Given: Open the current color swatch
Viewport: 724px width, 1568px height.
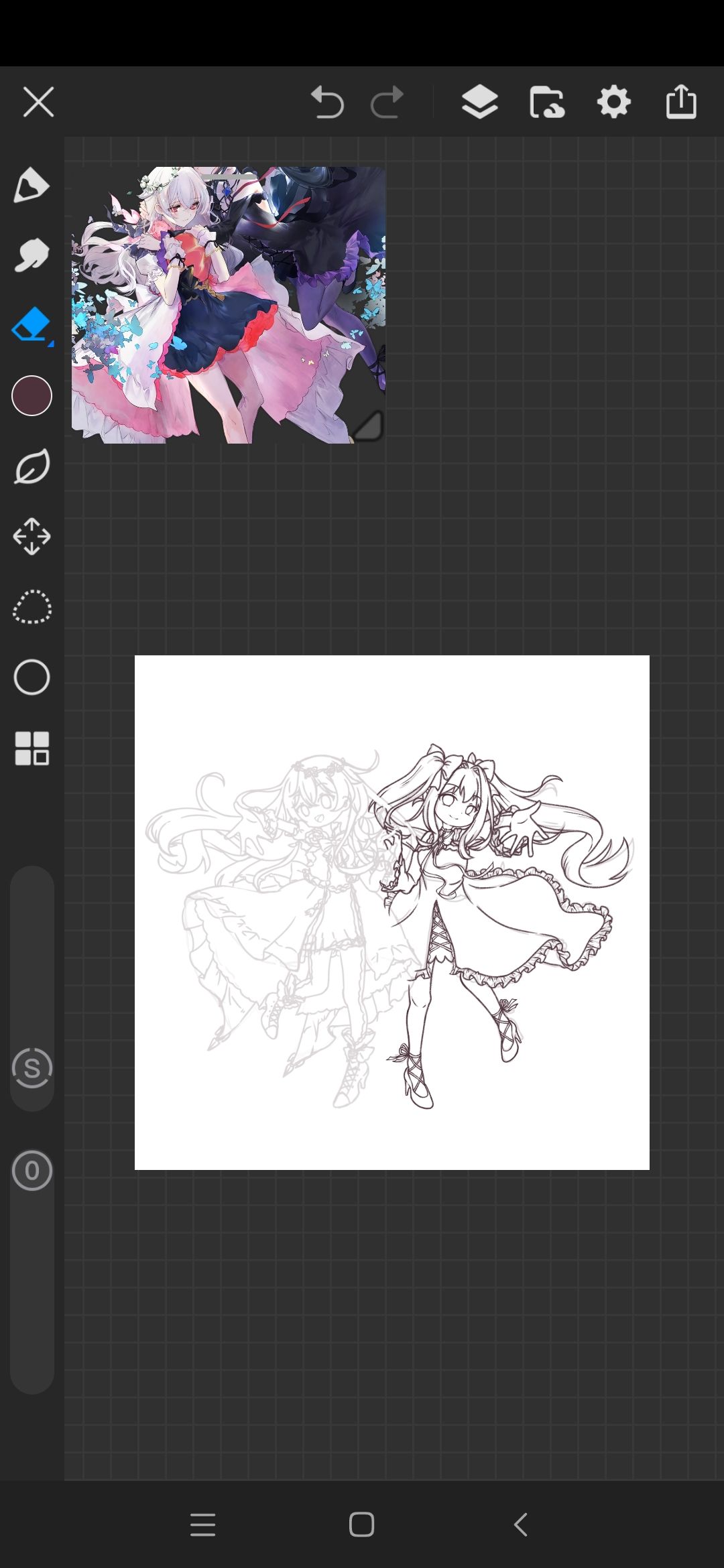Looking at the screenshot, I should [x=32, y=396].
